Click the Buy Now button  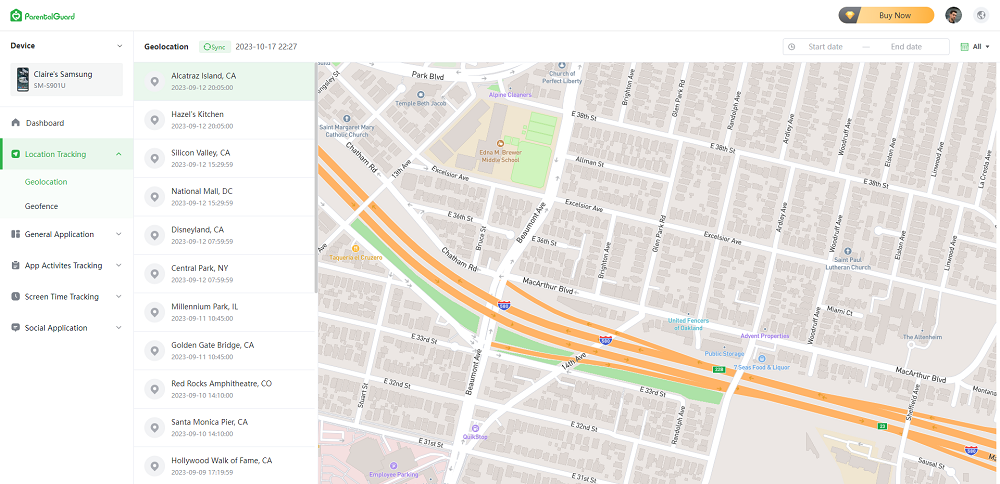pos(886,15)
